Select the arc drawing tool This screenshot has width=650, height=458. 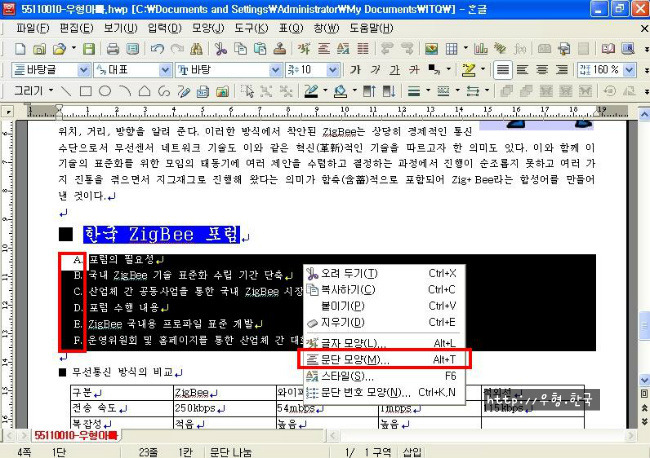tap(125, 91)
